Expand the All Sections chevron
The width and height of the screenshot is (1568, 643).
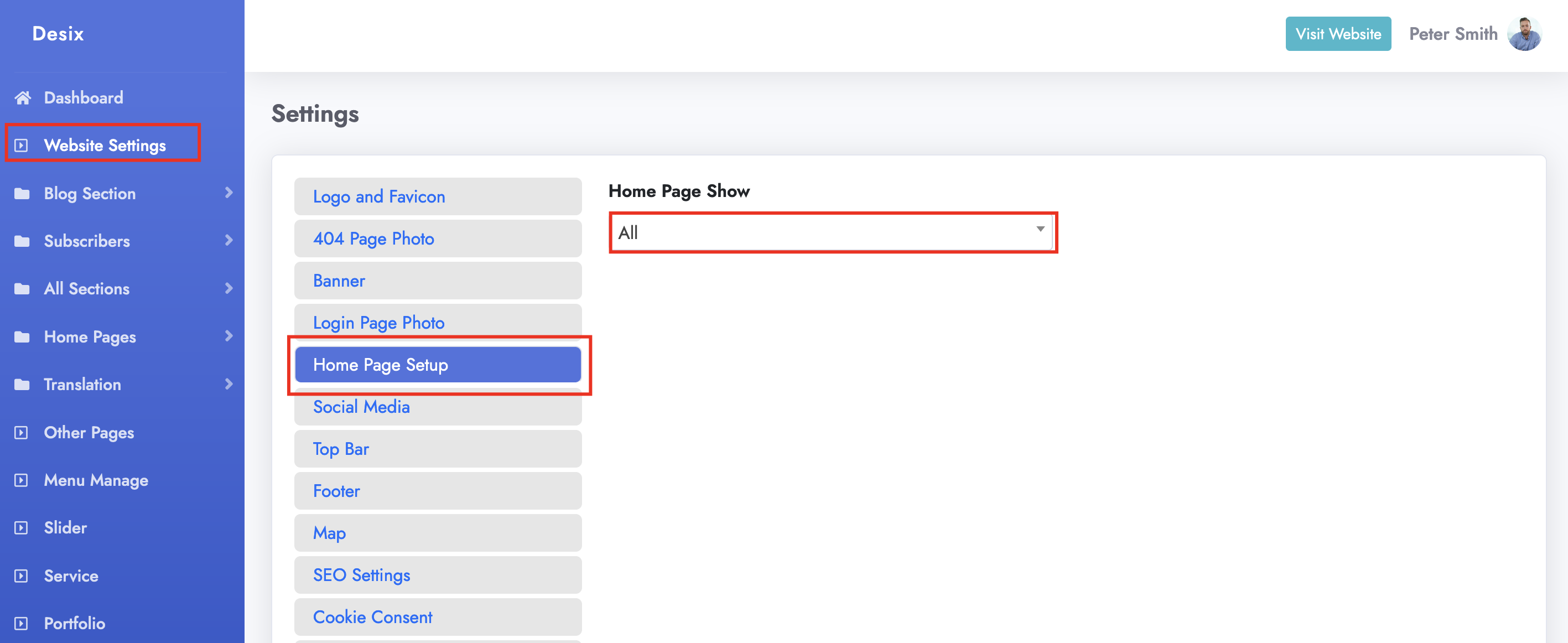coord(229,289)
